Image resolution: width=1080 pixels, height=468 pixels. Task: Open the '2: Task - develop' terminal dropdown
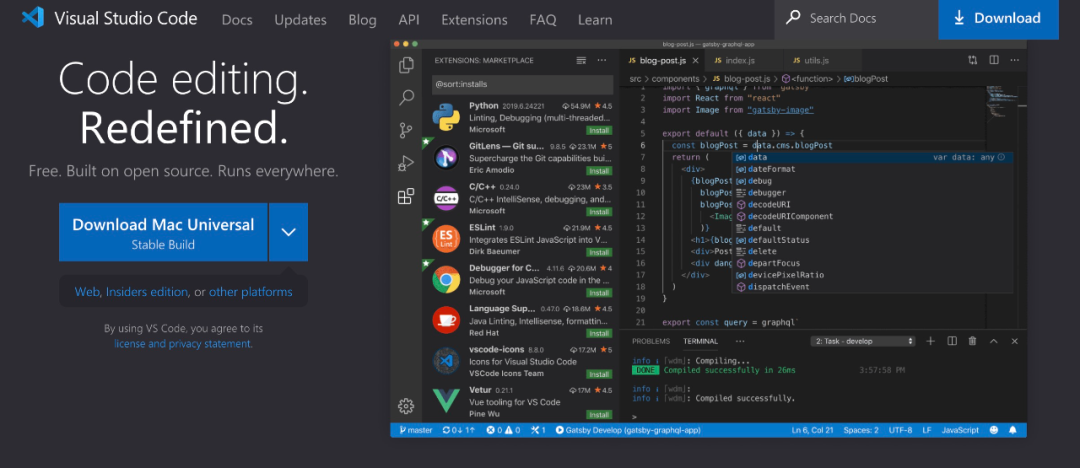tap(863, 341)
